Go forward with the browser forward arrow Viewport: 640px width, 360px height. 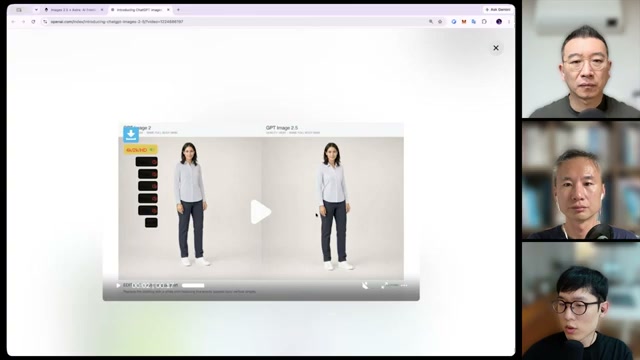point(23,22)
